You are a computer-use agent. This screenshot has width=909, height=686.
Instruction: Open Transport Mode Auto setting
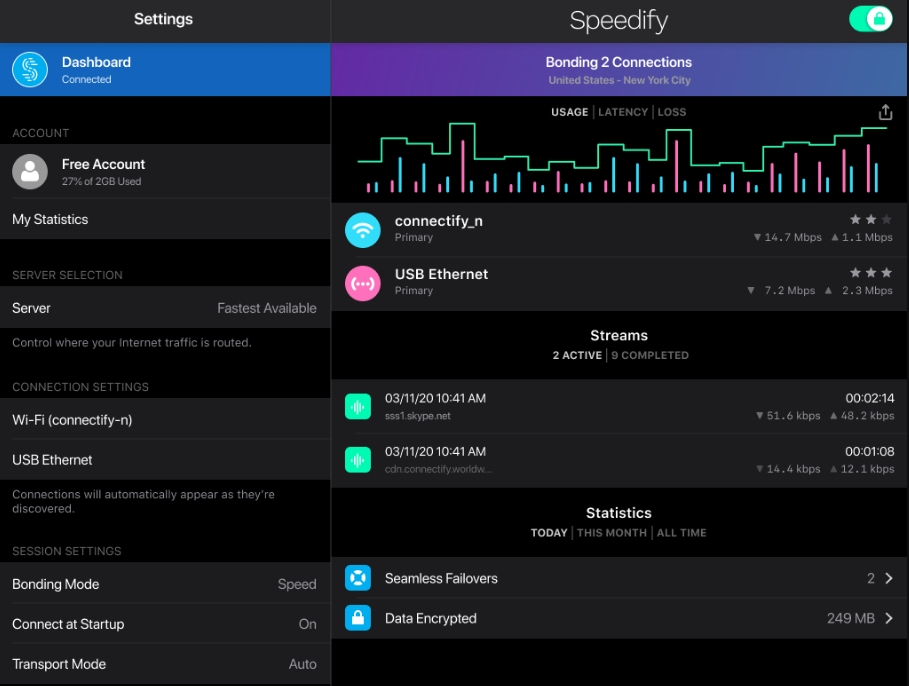point(165,663)
